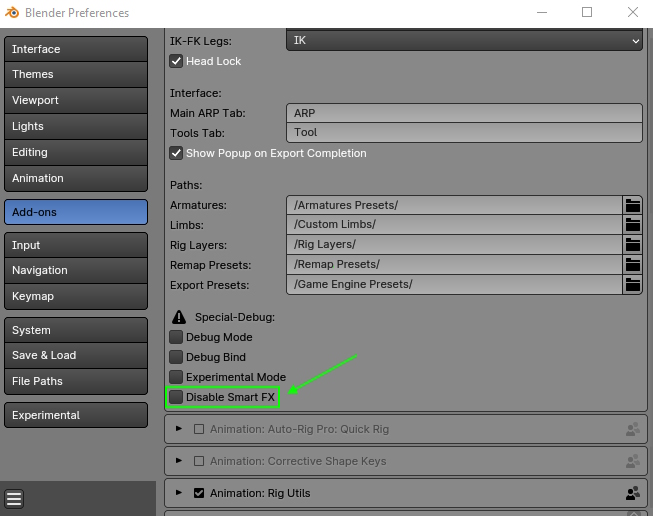Open folder browser for Rig Layers path
The width and height of the screenshot is (653, 516).
click(632, 245)
